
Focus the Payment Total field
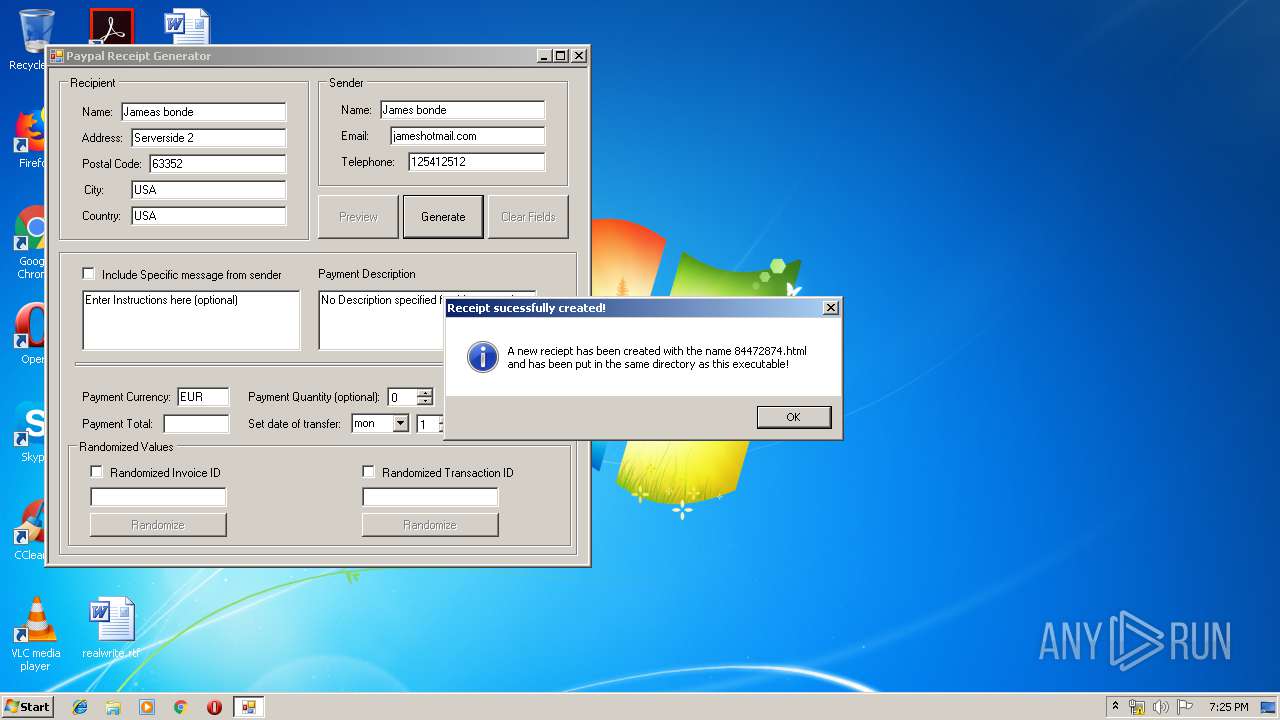(196, 424)
